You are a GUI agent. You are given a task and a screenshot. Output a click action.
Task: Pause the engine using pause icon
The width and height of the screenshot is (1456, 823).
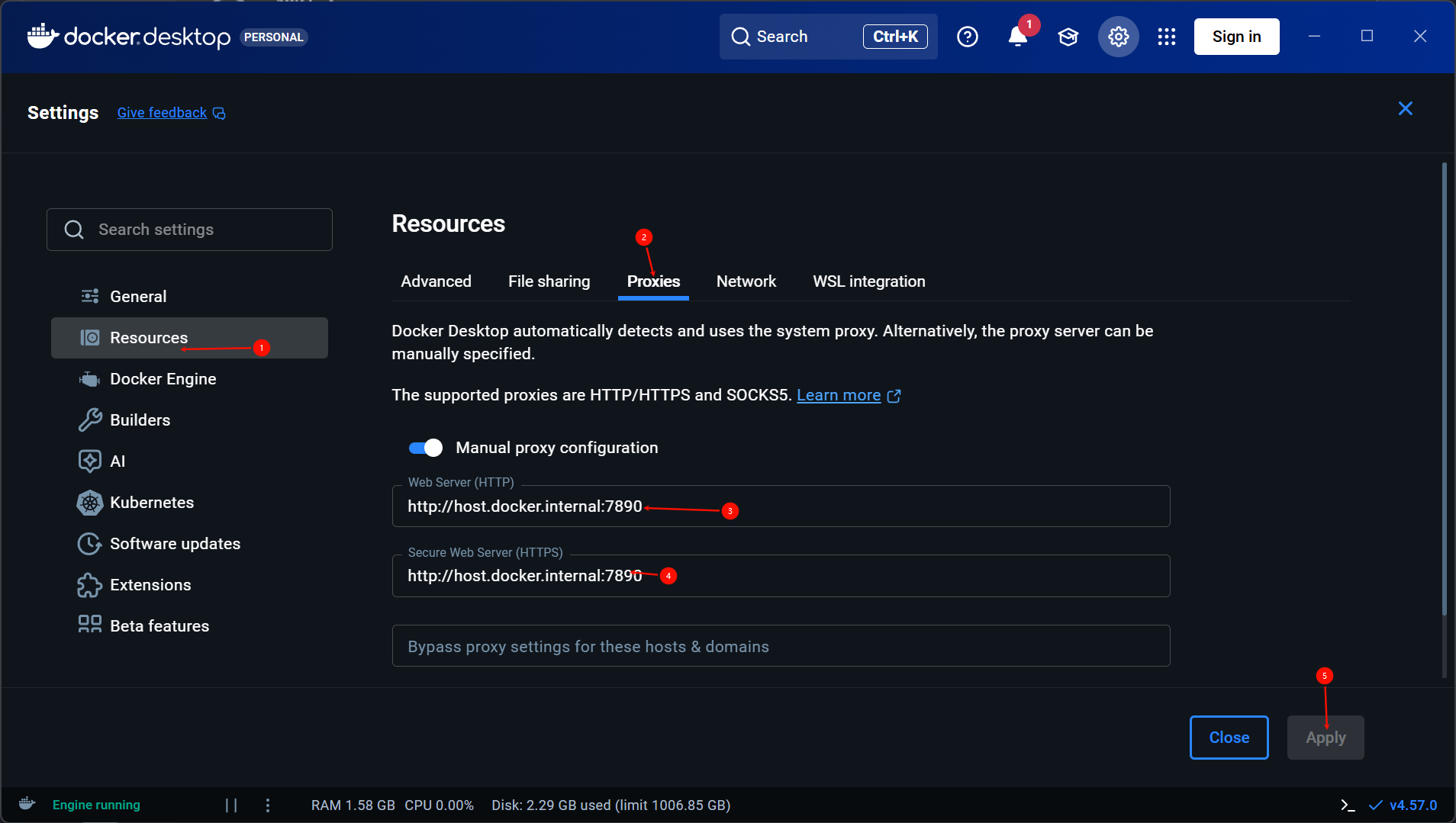click(231, 805)
